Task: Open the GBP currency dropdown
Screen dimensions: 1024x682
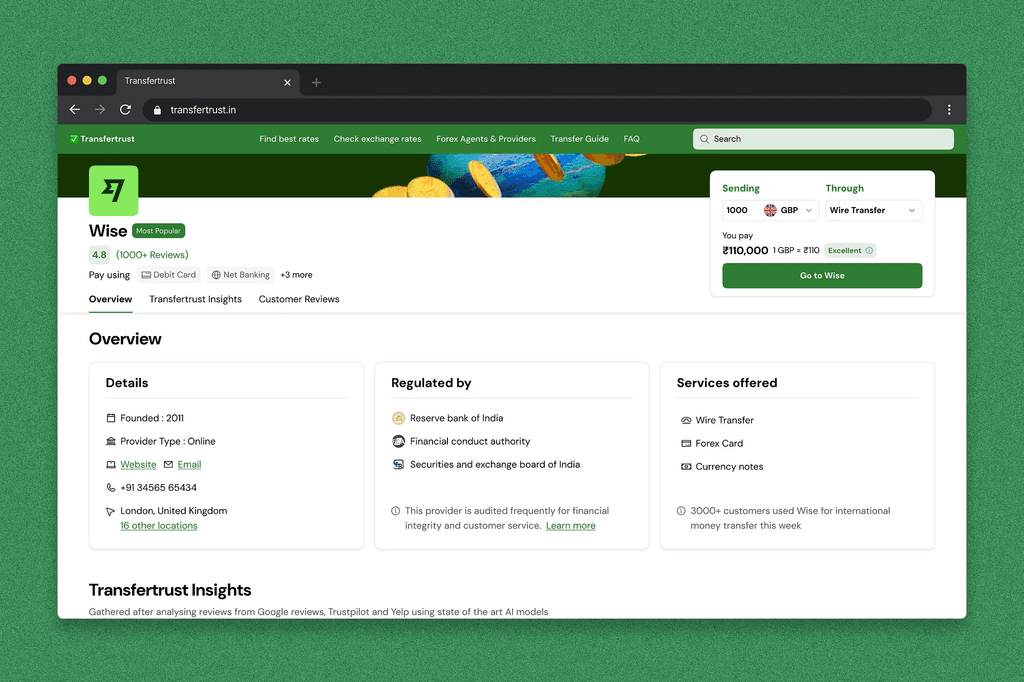Action: tap(790, 210)
